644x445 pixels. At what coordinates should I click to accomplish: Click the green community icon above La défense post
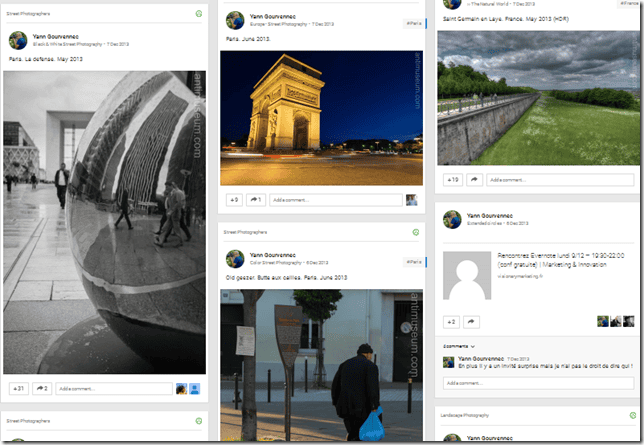(x=199, y=14)
